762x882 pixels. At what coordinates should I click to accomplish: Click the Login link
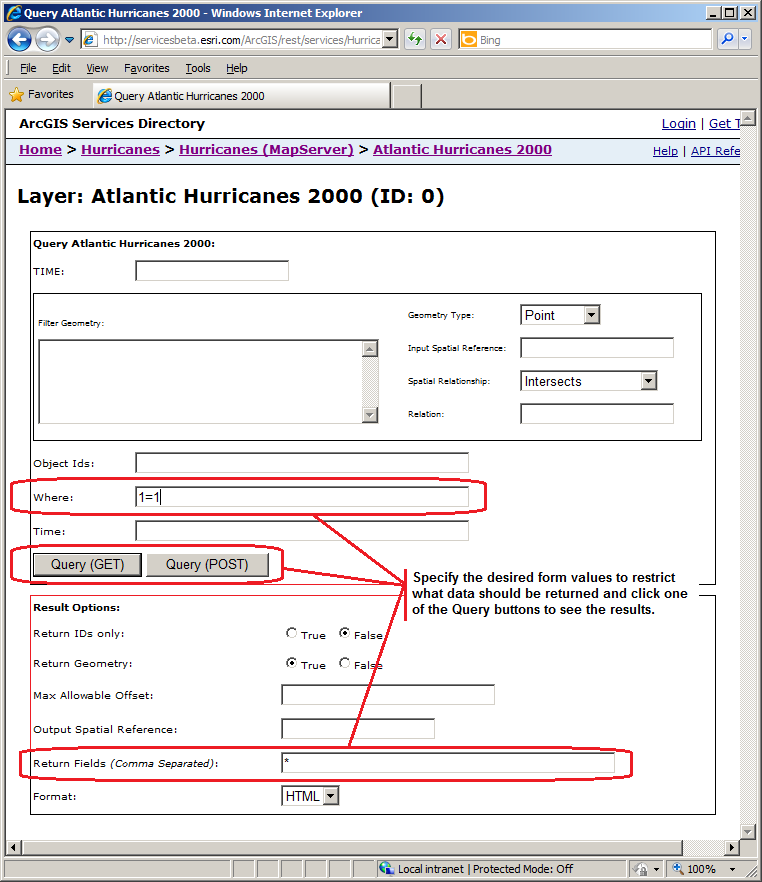pyautogui.click(x=679, y=124)
